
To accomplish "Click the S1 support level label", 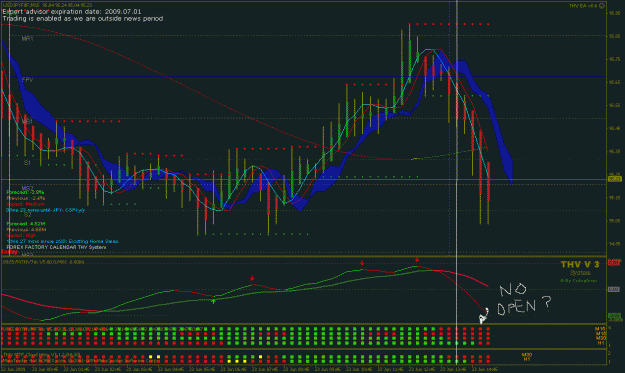I will point(27,163).
